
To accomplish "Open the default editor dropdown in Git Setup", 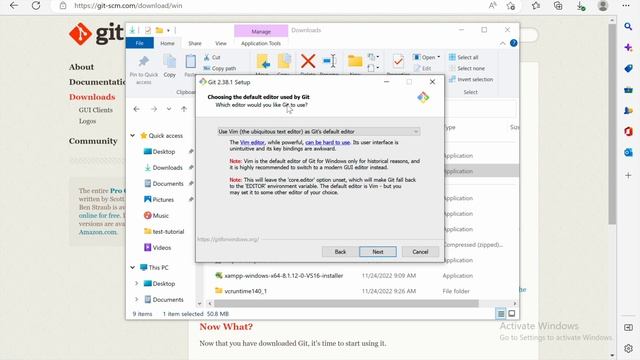I will (x=318, y=131).
